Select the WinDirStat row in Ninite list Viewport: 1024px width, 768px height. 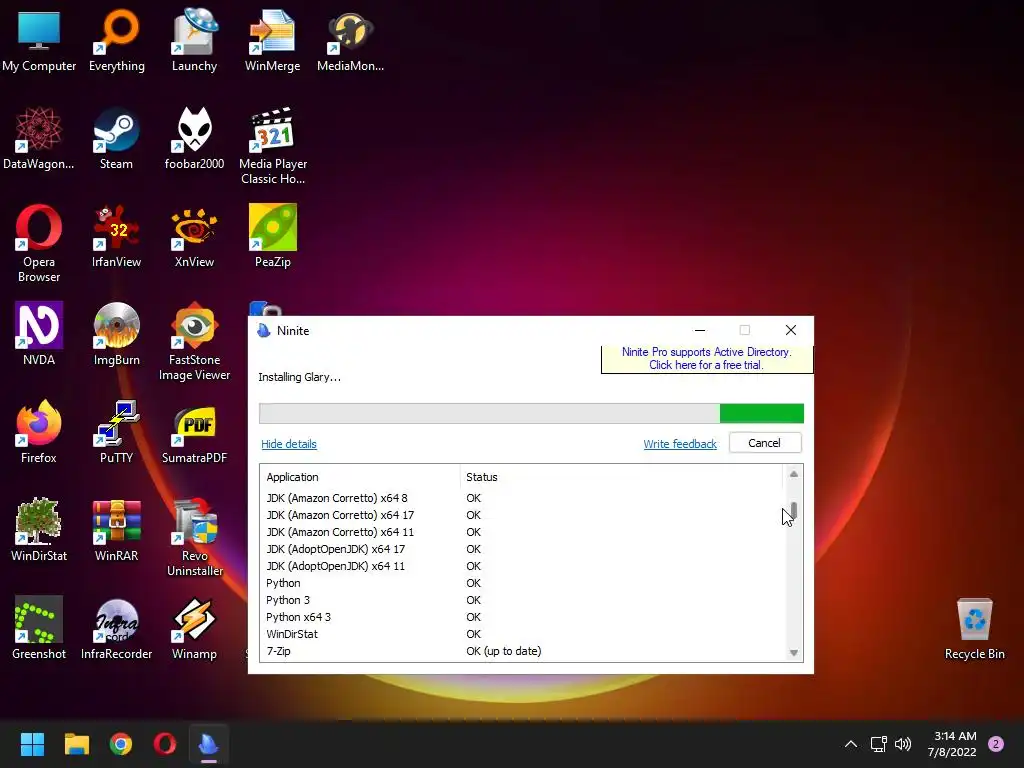(521, 634)
